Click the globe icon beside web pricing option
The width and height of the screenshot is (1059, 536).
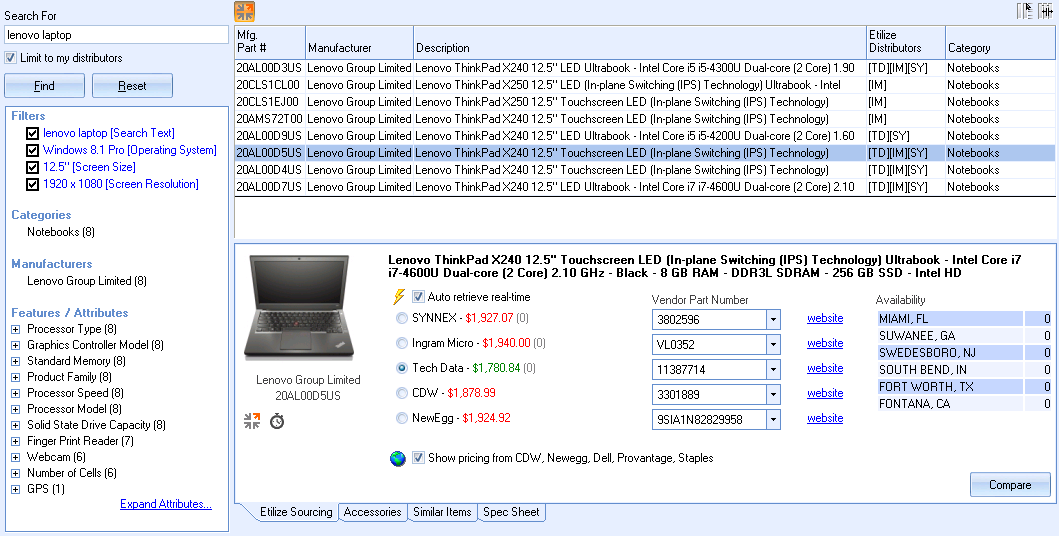pos(399,458)
